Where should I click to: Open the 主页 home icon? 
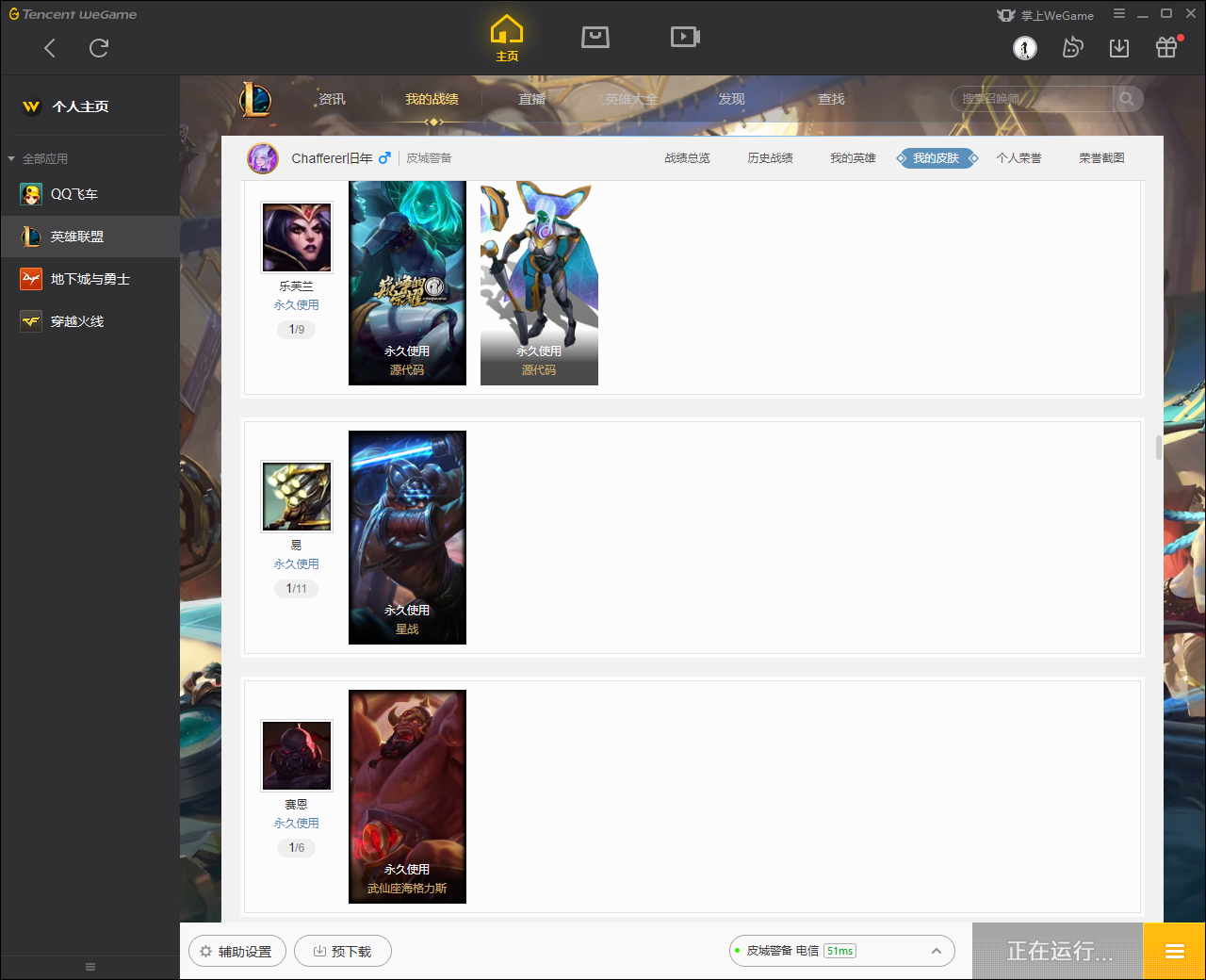tap(507, 39)
